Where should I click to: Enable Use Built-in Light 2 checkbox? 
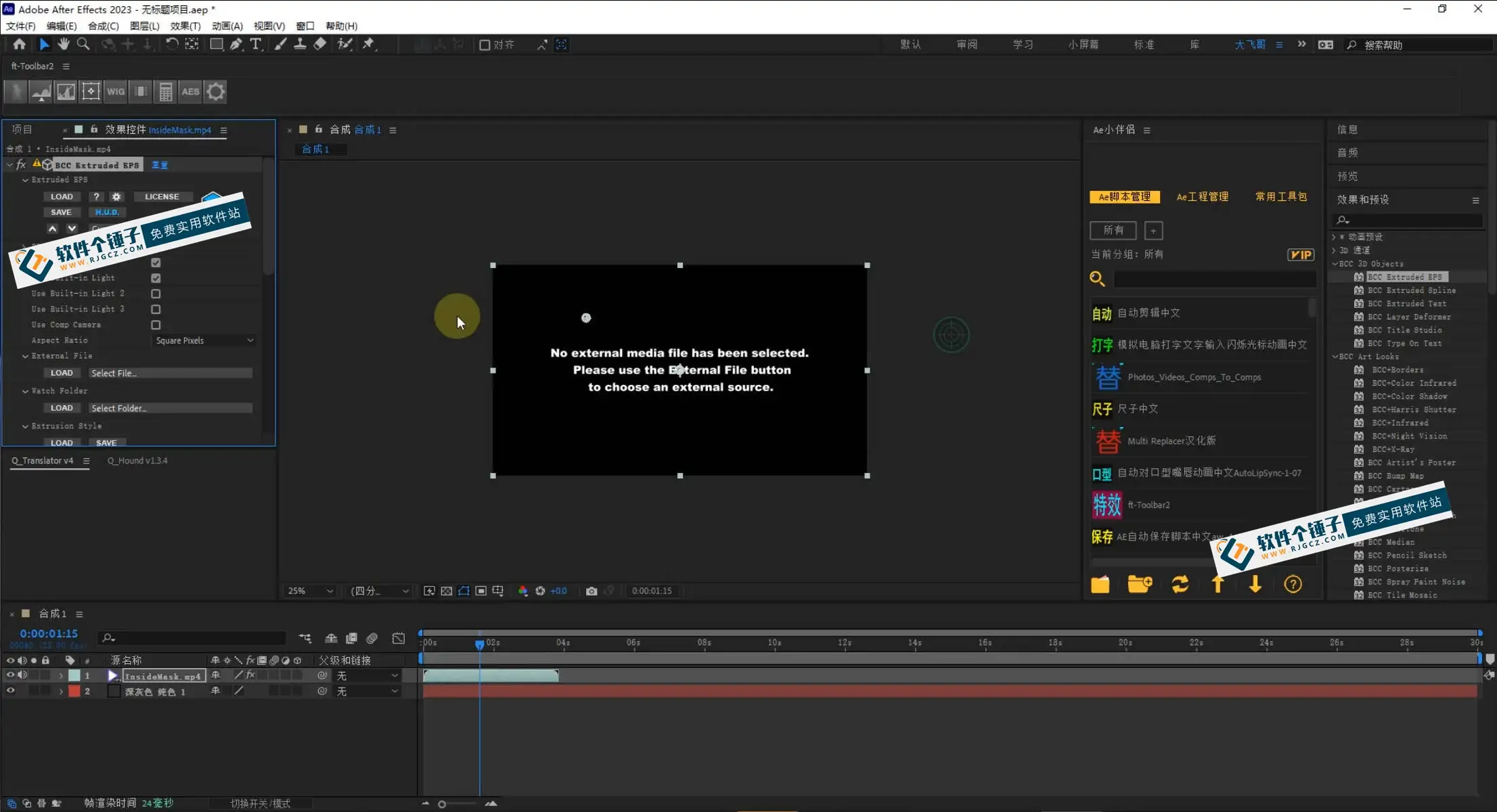(x=156, y=294)
